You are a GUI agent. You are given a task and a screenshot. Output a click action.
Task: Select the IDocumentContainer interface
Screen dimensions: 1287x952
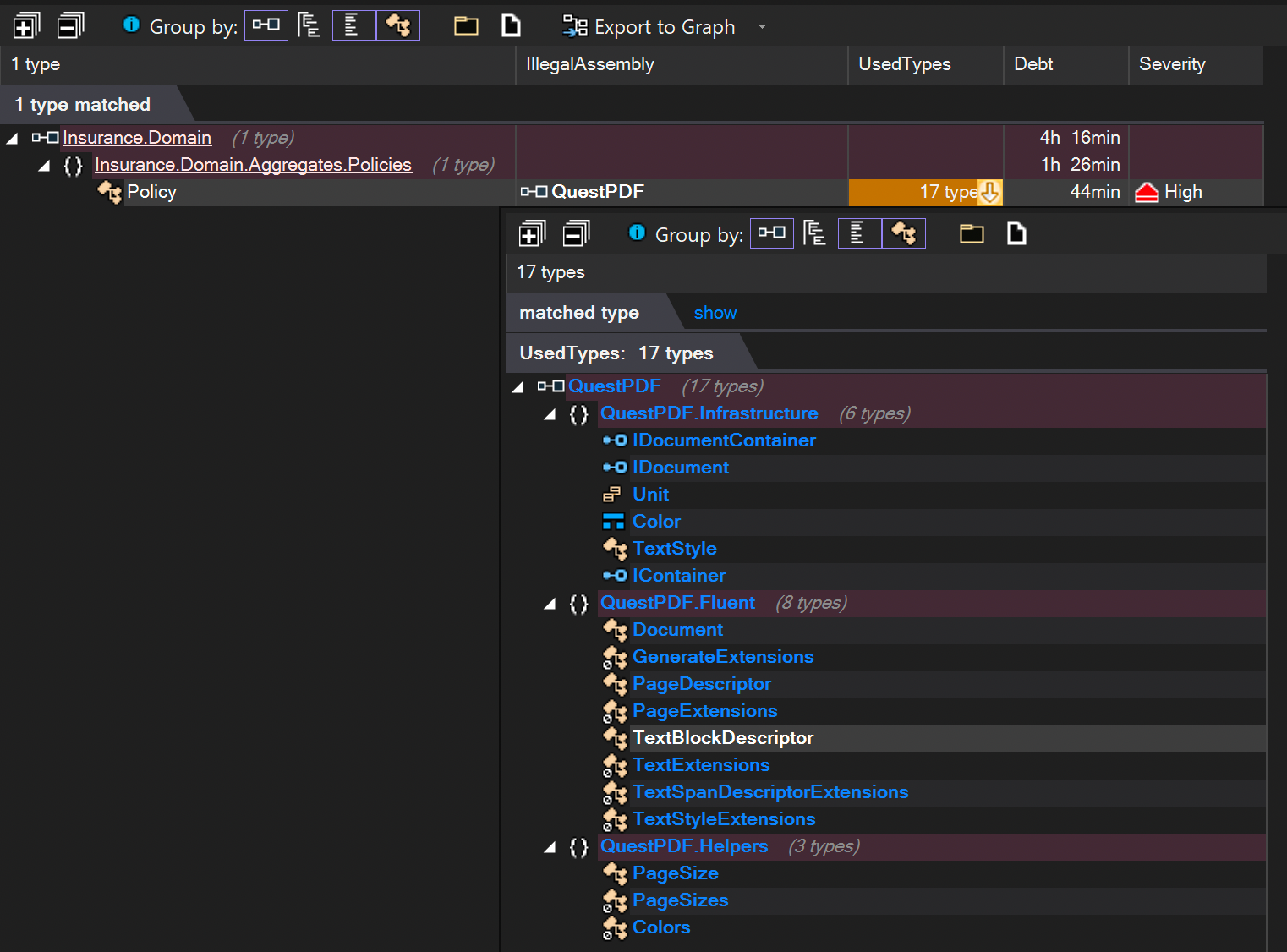click(725, 440)
